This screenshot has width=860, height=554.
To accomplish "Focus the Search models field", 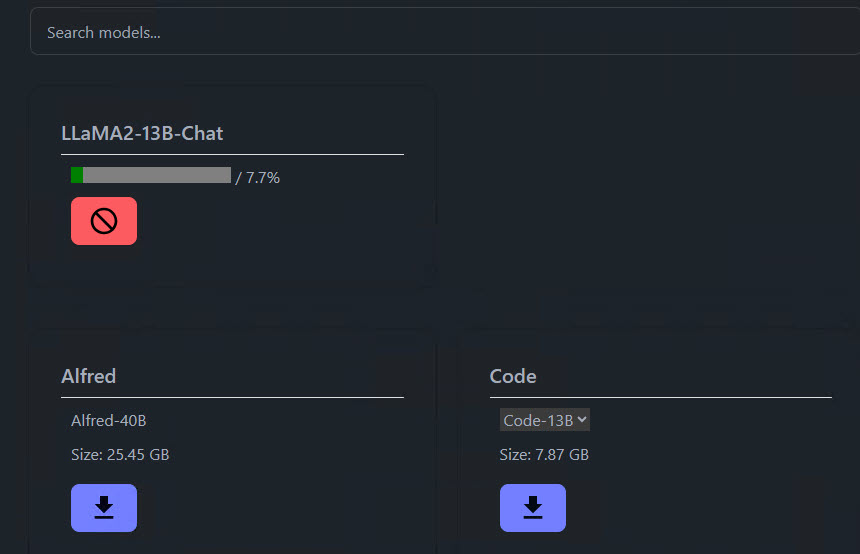I will pyautogui.click(x=445, y=32).
